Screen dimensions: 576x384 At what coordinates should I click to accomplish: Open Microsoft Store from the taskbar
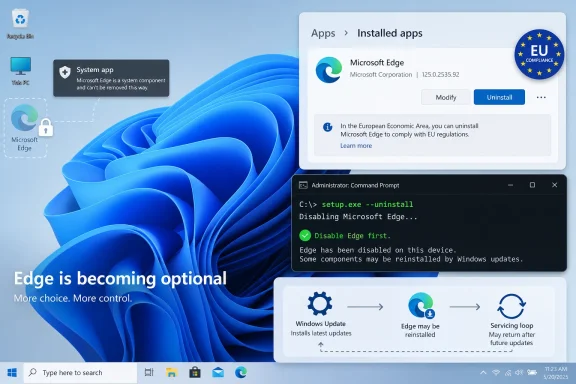[x=195, y=373]
